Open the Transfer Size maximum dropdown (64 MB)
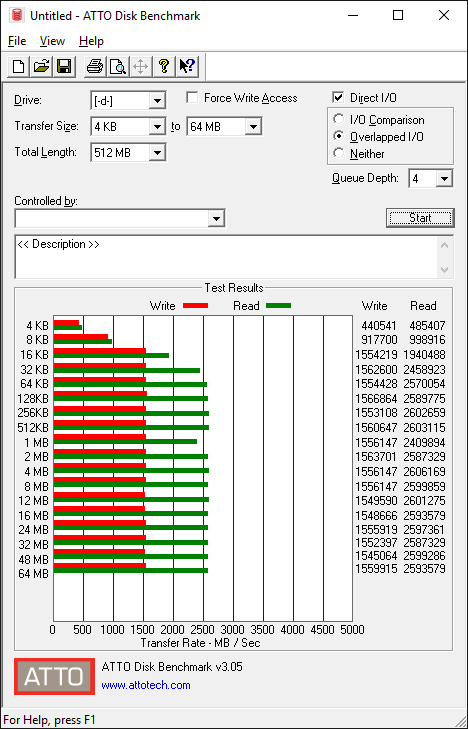Viewport: 468px width, 729px height. pyautogui.click(x=253, y=126)
